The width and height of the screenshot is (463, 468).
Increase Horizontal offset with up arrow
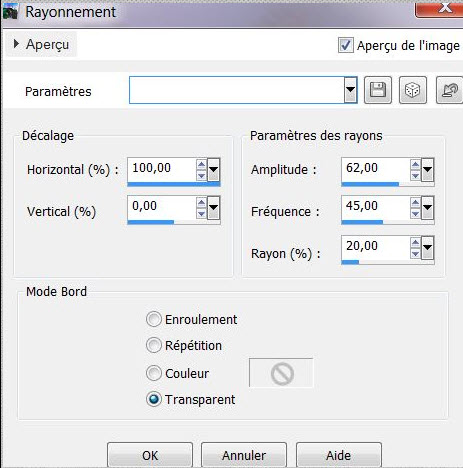point(201,164)
